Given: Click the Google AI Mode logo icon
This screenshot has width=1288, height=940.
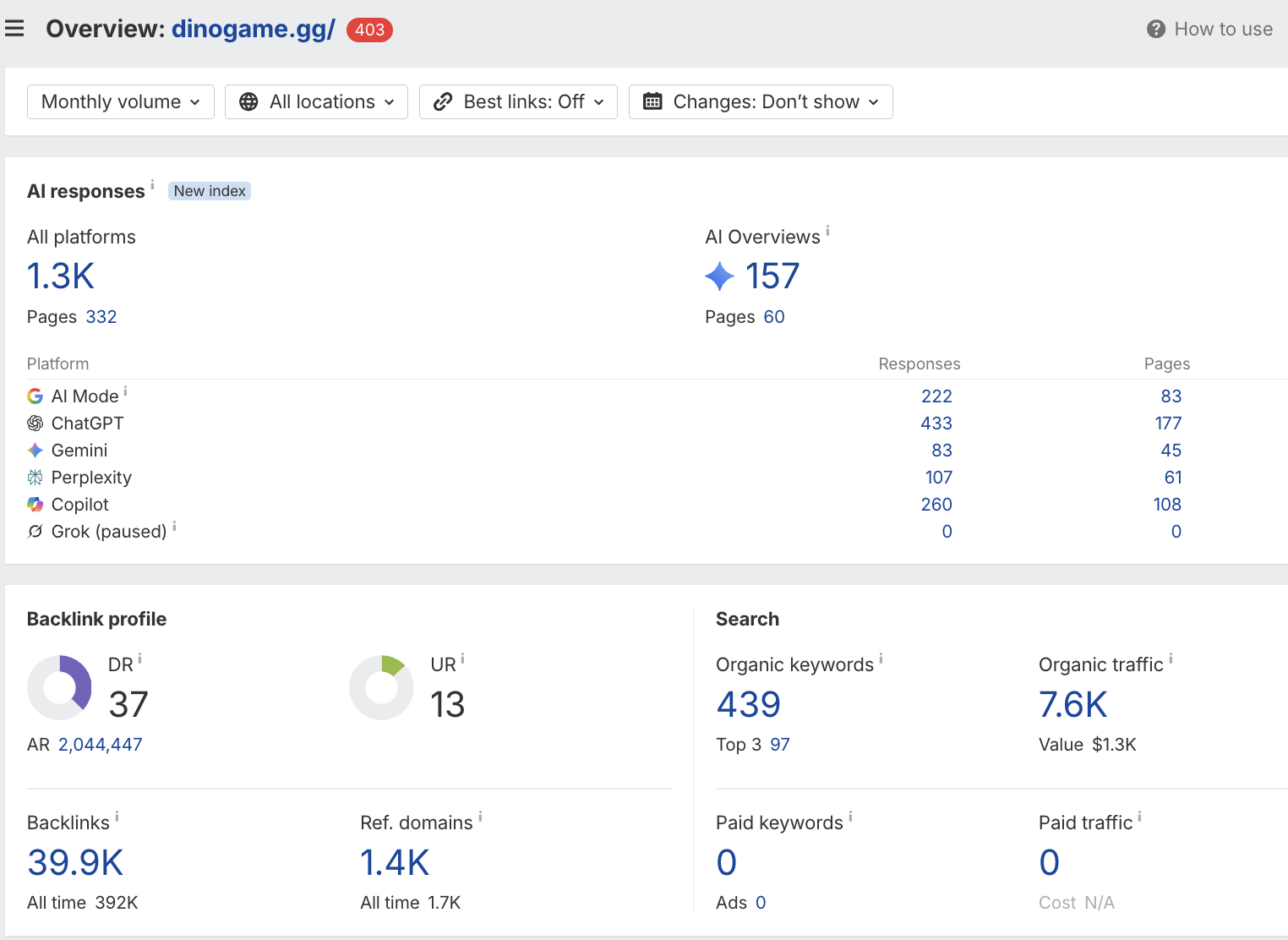Looking at the screenshot, I should point(35,396).
